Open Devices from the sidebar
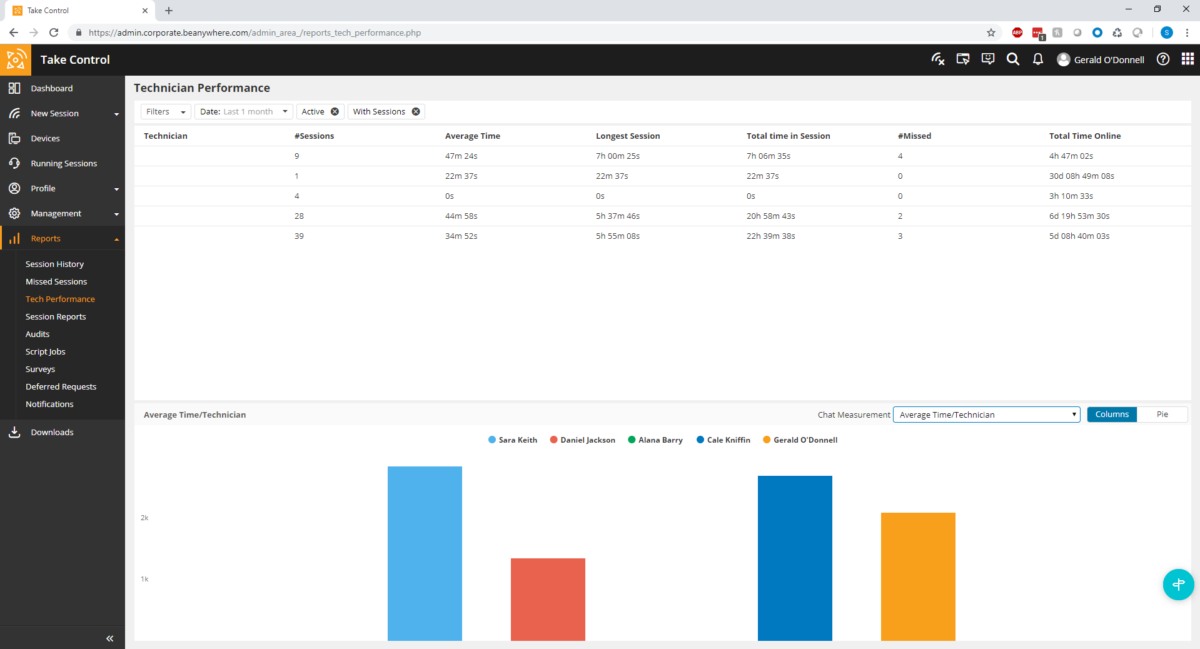This screenshot has height=649, width=1200. (45, 138)
